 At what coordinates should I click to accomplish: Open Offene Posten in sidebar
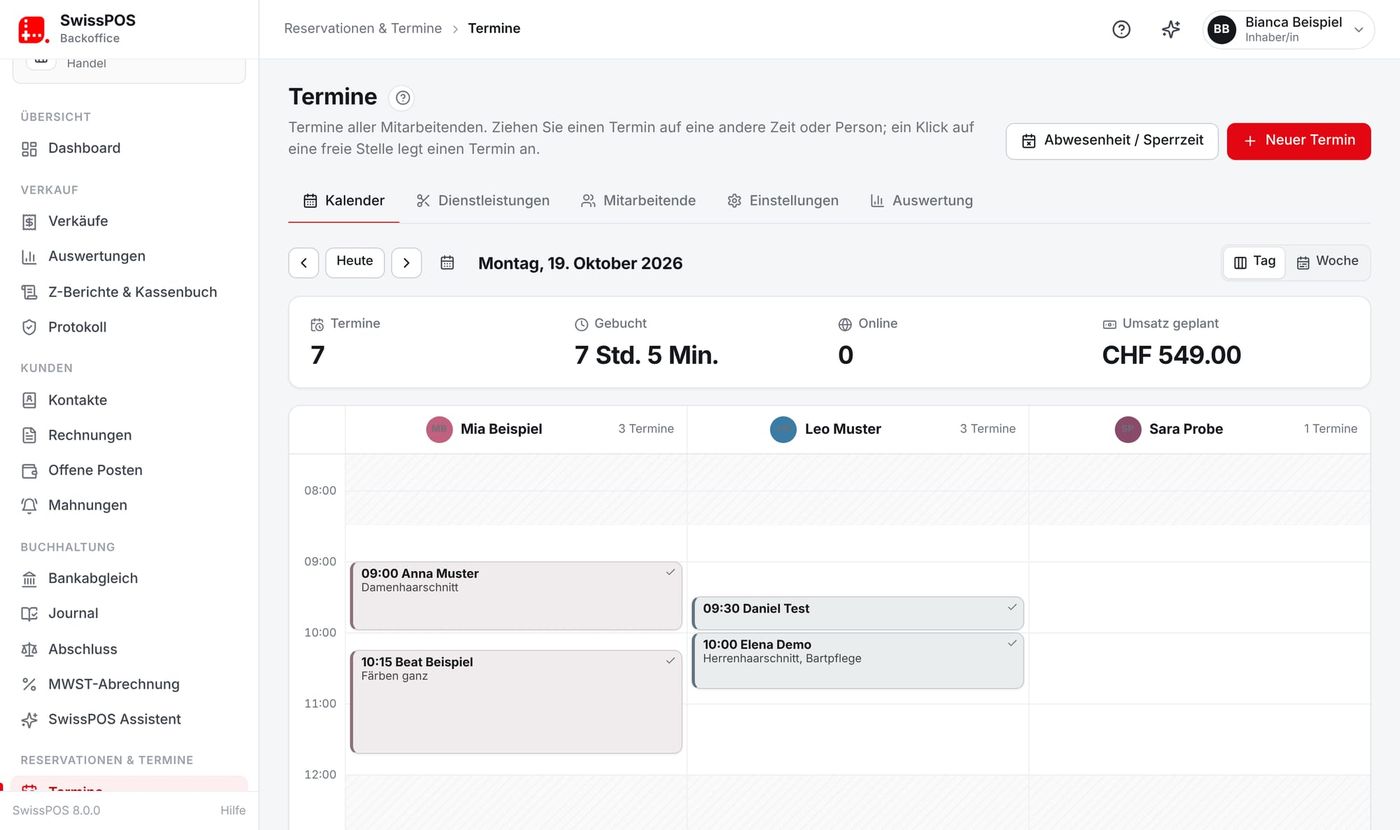click(x=129, y=470)
